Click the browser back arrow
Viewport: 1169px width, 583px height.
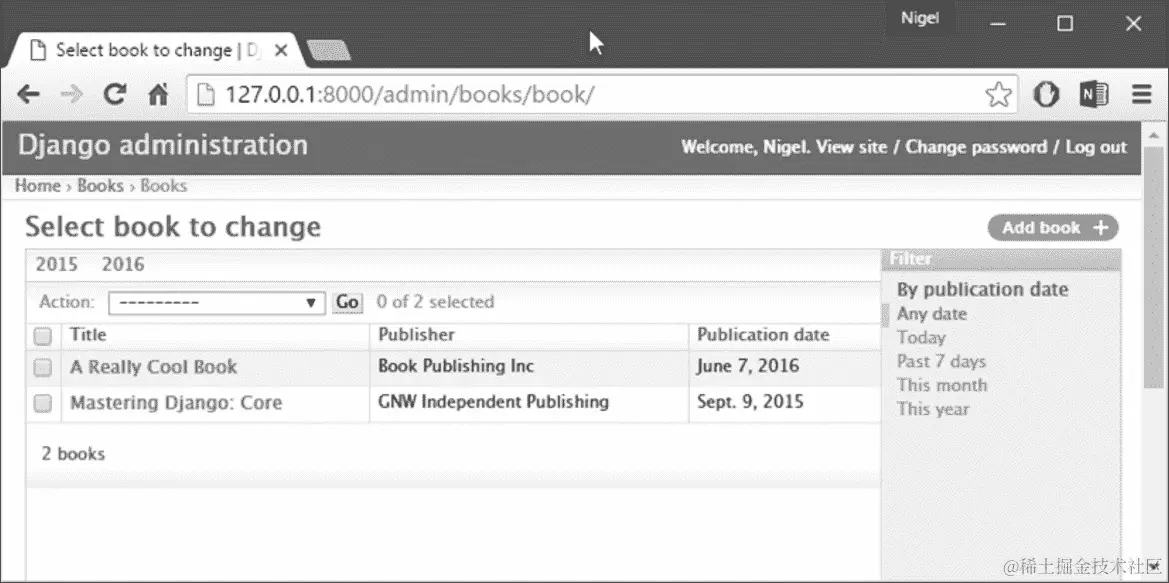28,95
